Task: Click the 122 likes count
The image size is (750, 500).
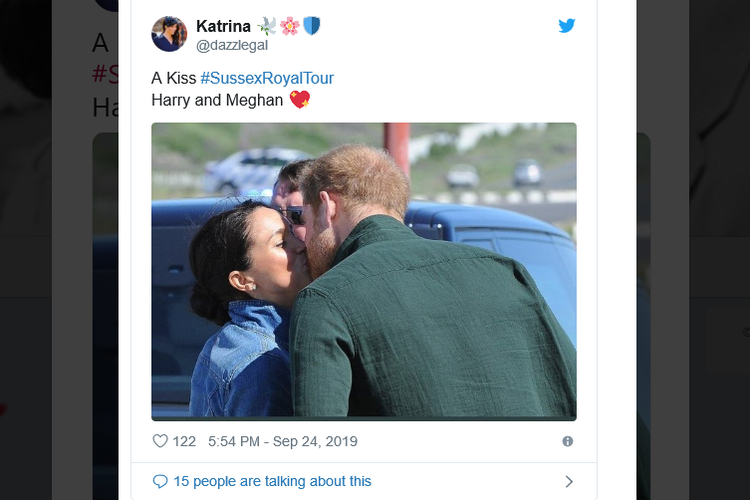Action: pos(184,441)
